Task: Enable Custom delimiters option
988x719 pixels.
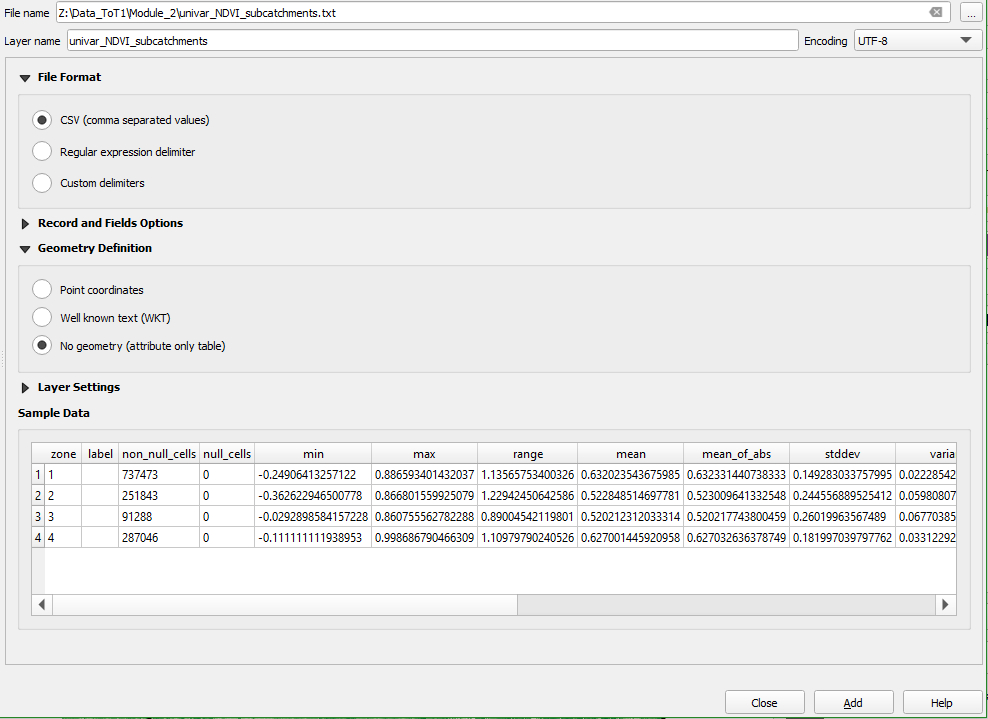Action: coord(41,182)
